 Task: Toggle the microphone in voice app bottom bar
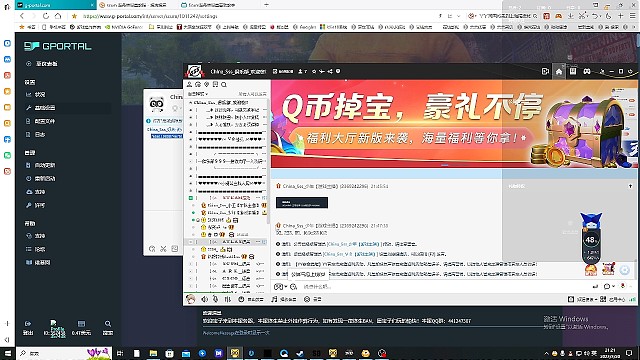[216, 299]
